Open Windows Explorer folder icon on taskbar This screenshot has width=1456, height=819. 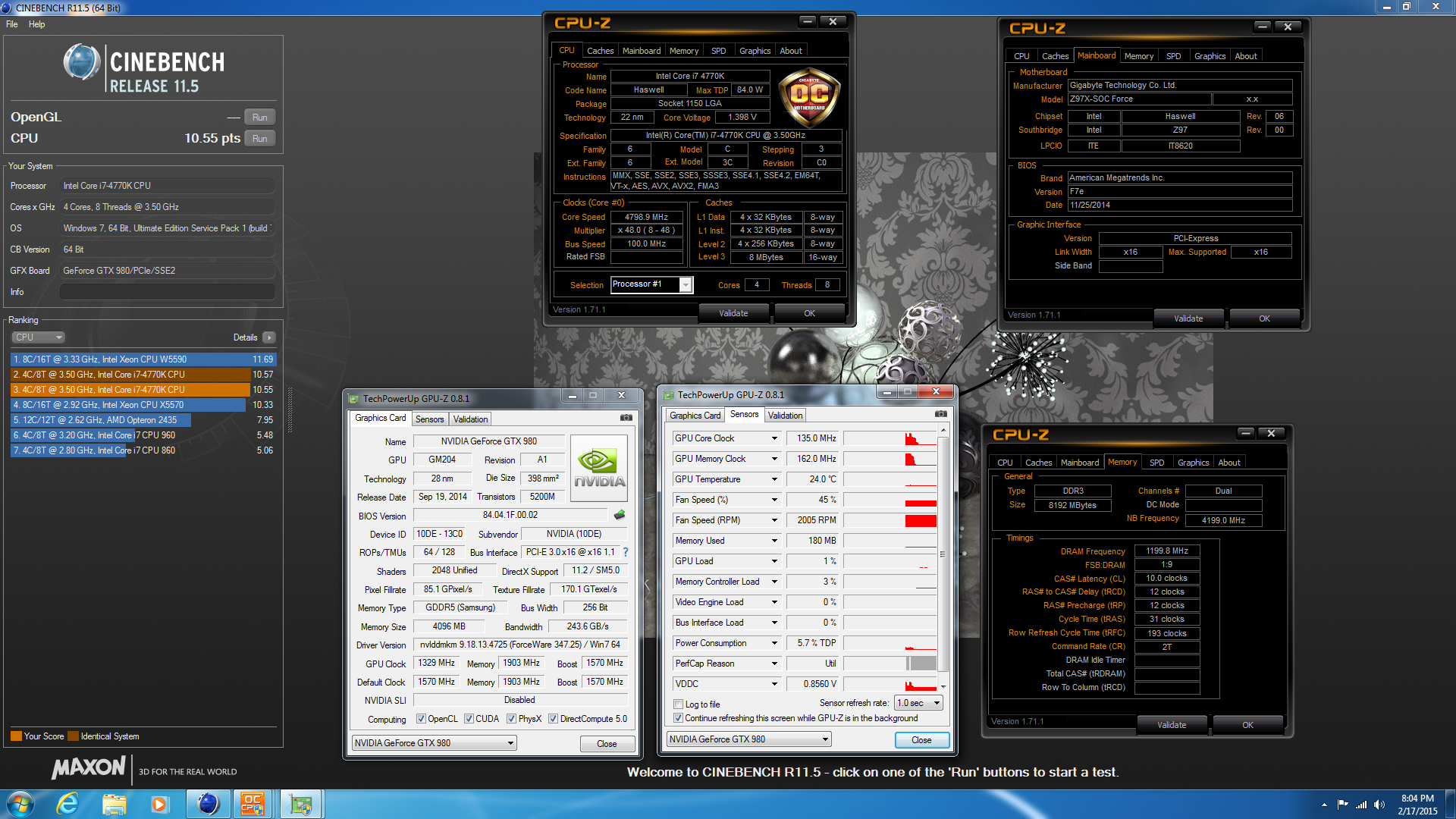coord(114,804)
